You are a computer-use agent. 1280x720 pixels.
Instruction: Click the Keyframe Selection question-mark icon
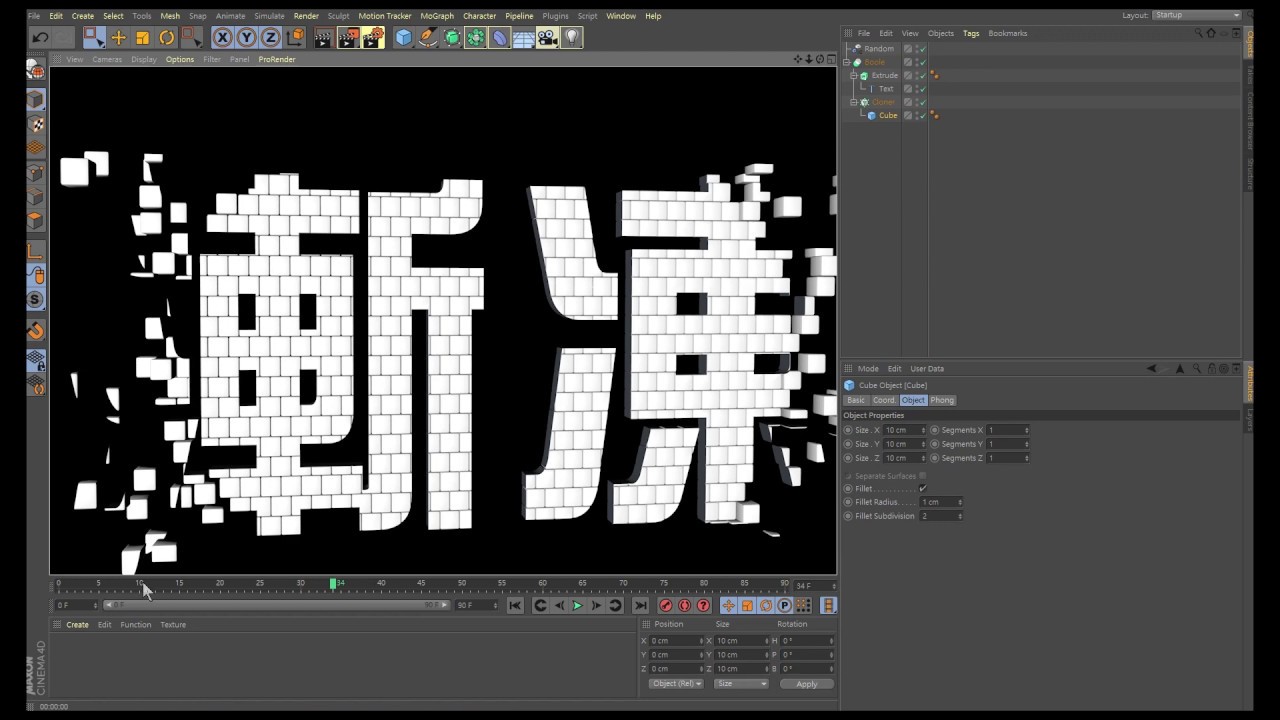coord(704,605)
